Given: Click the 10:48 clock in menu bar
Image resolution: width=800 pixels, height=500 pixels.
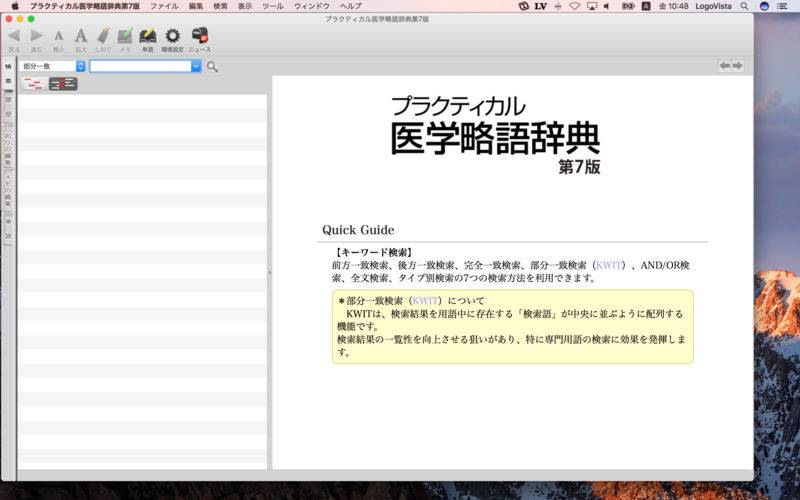Looking at the screenshot, I should (673, 6).
